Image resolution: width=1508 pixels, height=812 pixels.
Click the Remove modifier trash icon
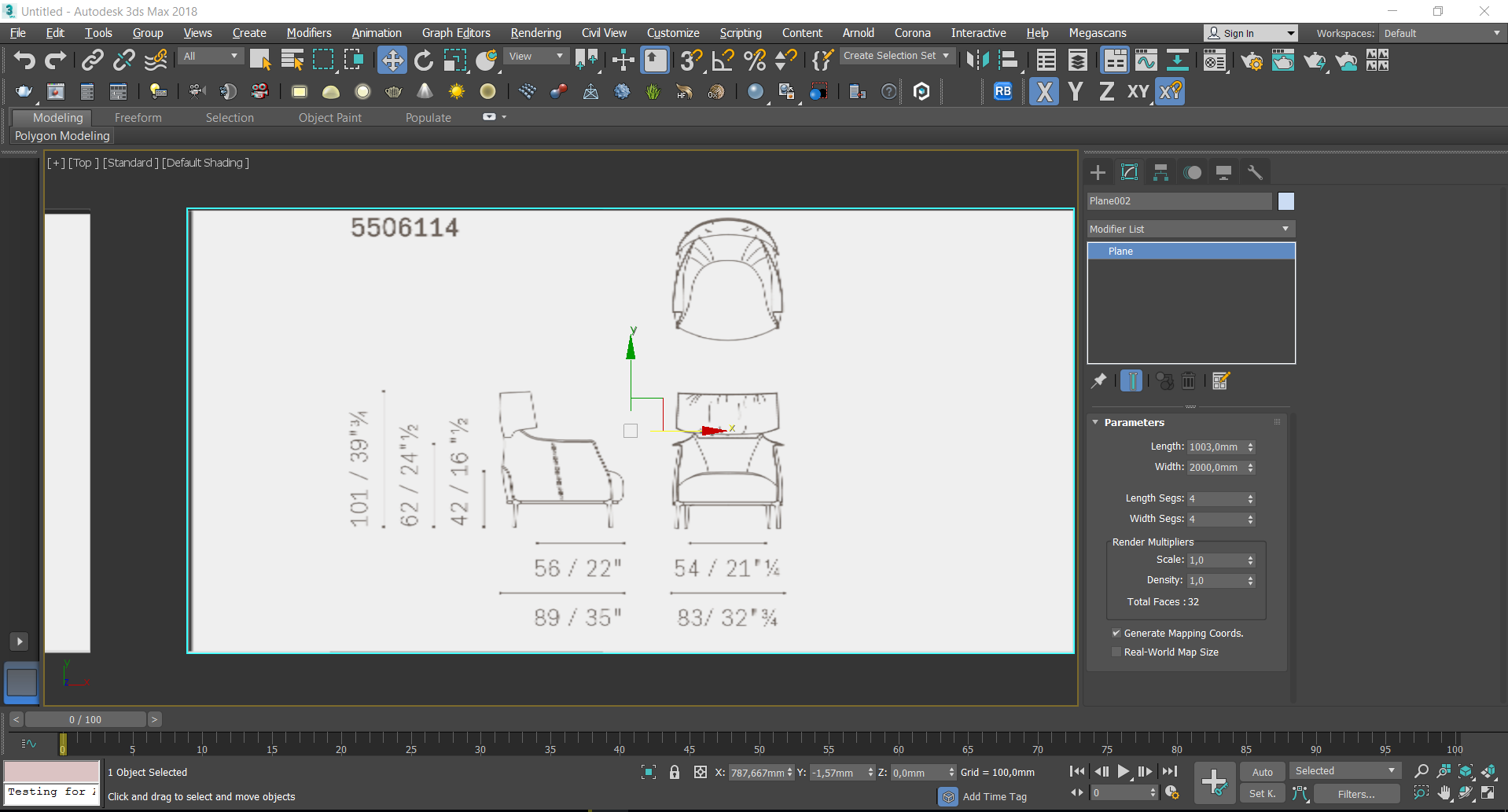(1189, 381)
